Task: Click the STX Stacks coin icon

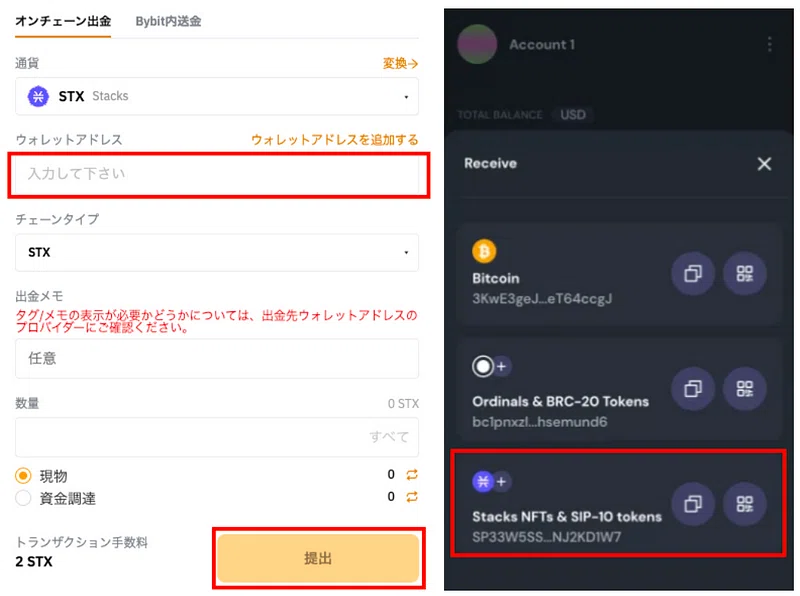Action: click(x=38, y=96)
